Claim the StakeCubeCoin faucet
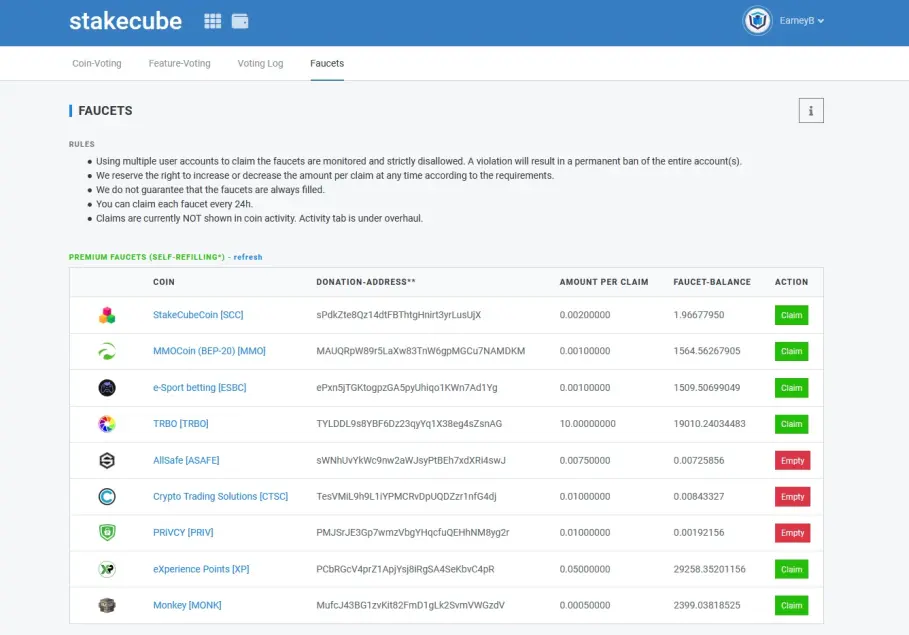 (x=791, y=315)
